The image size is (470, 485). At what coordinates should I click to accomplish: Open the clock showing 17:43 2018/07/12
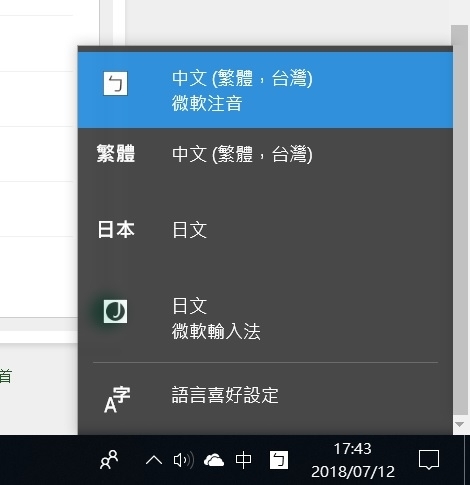pyautogui.click(x=353, y=460)
